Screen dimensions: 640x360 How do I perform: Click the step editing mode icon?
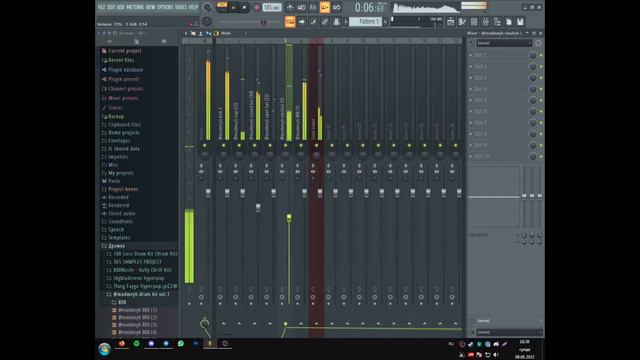[x=313, y=22]
